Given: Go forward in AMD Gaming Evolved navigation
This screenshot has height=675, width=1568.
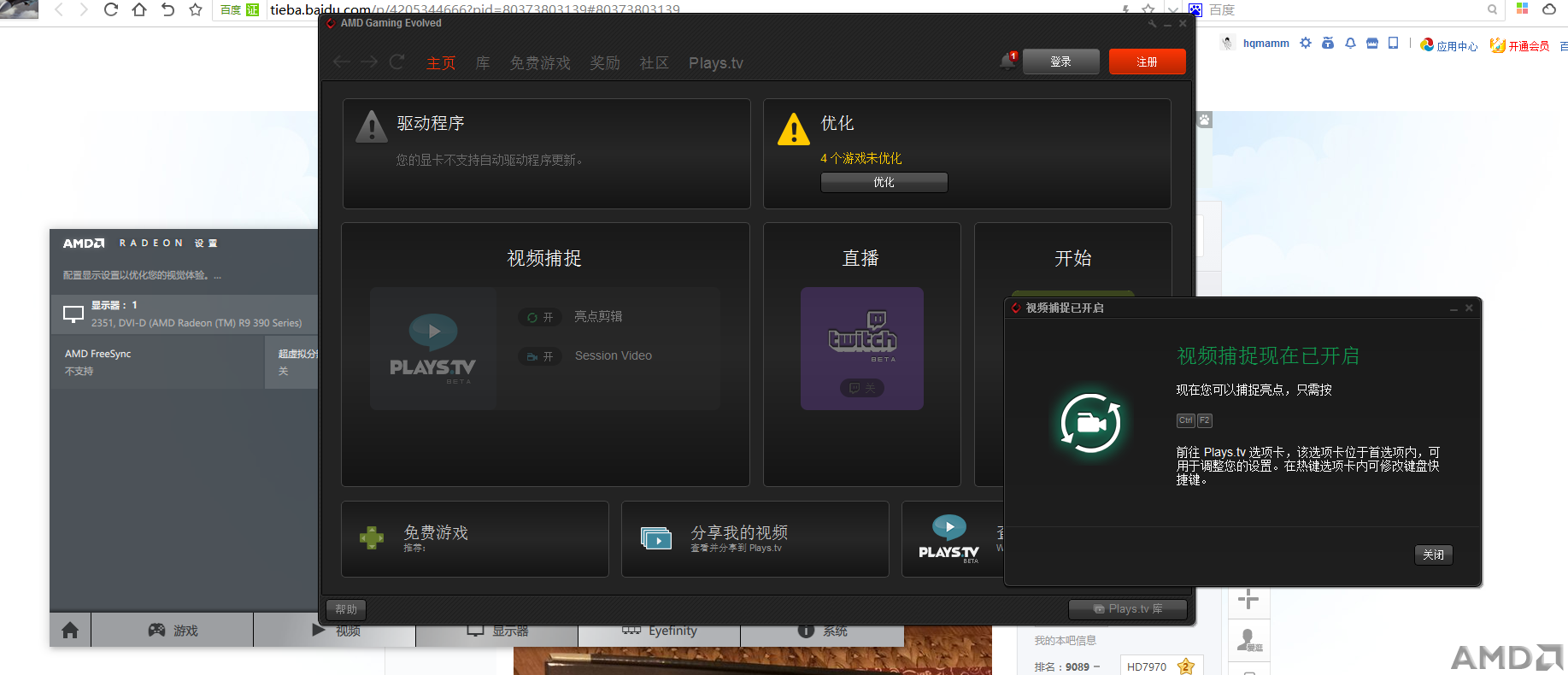Looking at the screenshot, I should [369, 62].
